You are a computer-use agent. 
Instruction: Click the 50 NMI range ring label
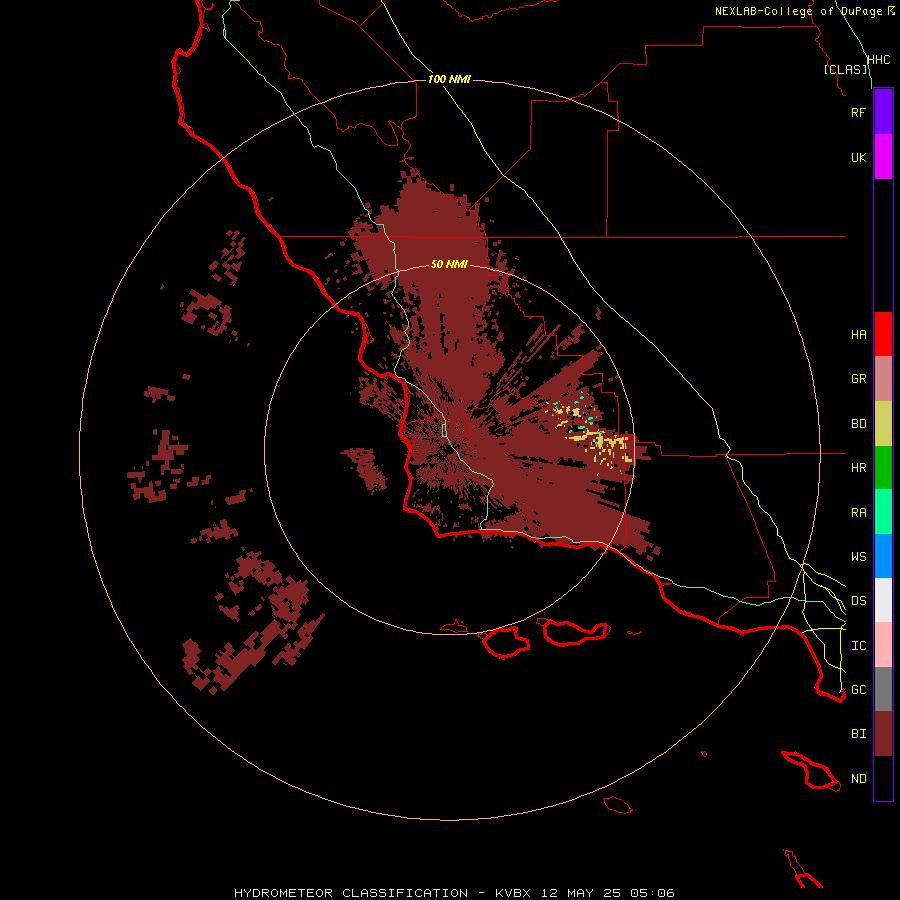(x=449, y=264)
